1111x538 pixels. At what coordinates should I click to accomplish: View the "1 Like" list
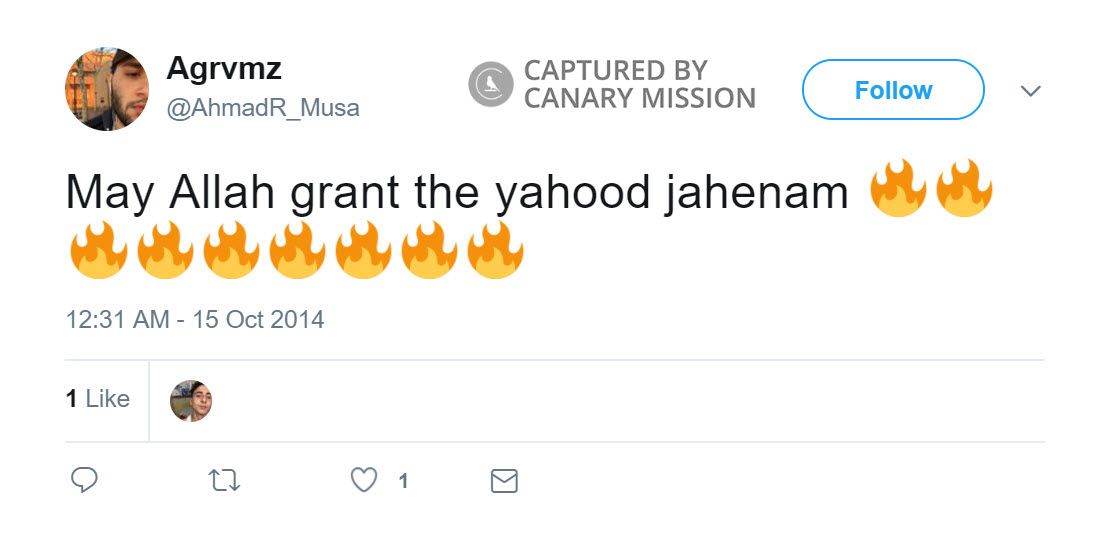[98, 399]
